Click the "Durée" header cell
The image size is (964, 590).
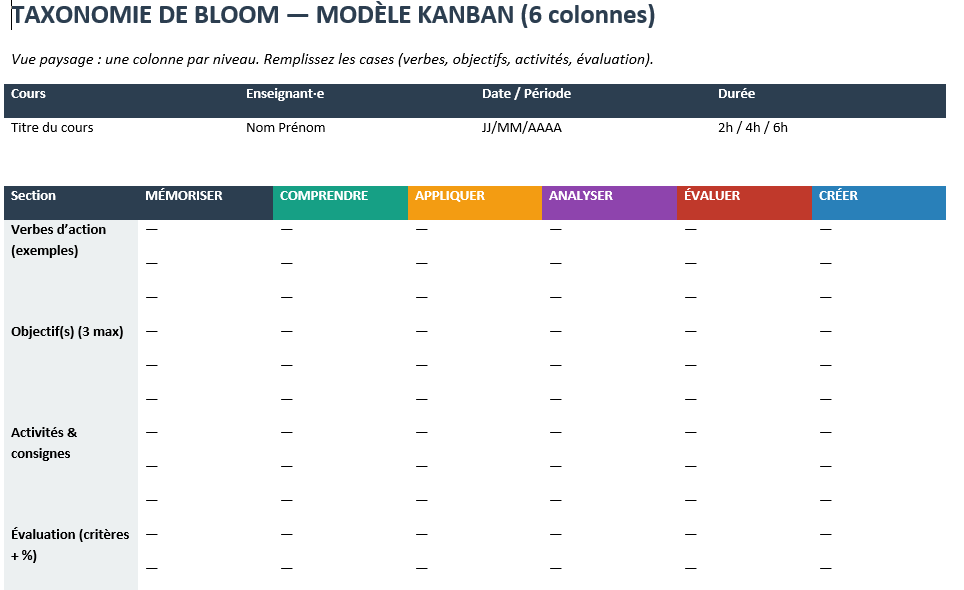pos(736,94)
